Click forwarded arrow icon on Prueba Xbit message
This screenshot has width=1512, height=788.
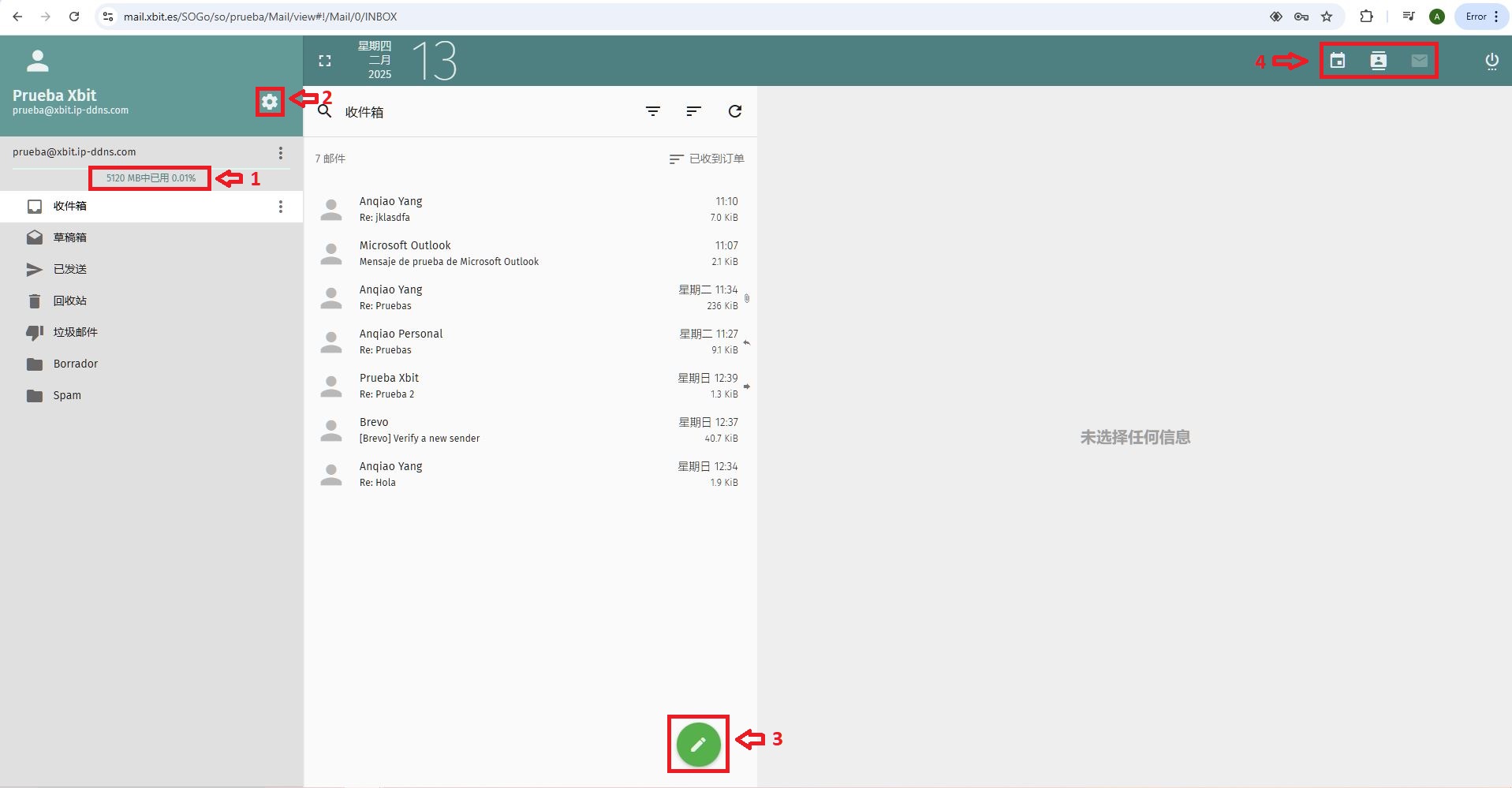[747, 387]
